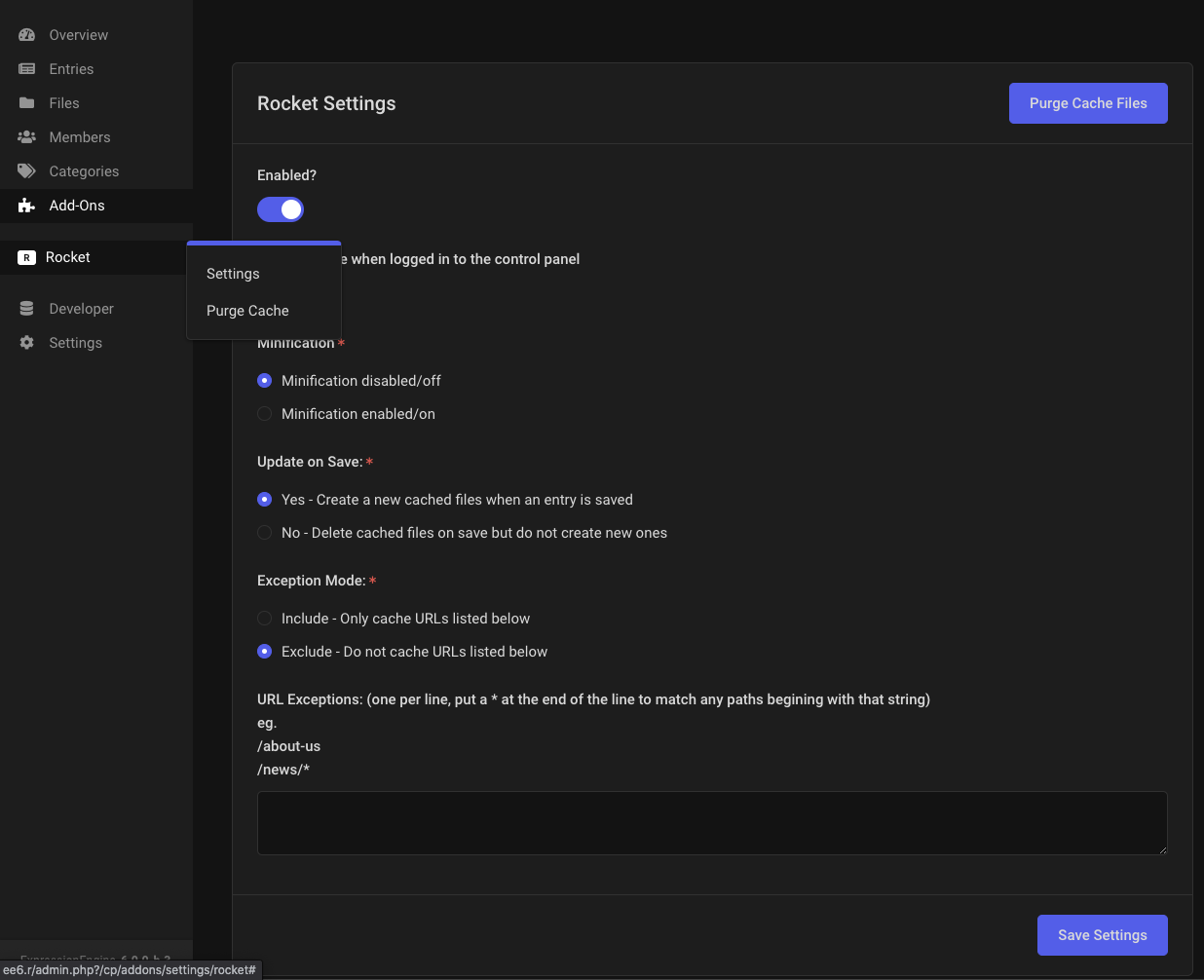Open Files from the sidebar
The height and width of the screenshot is (980, 1204).
96,103
